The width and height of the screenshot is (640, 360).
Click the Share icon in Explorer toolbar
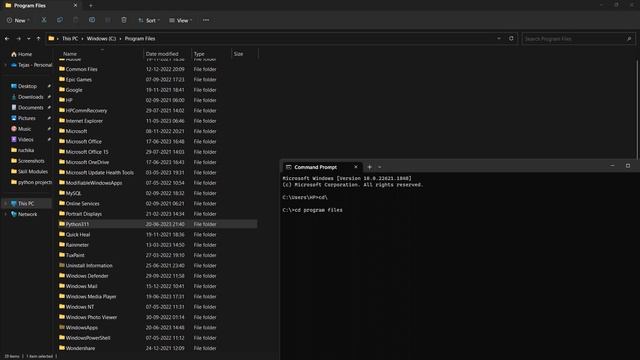click(x=108, y=20)
